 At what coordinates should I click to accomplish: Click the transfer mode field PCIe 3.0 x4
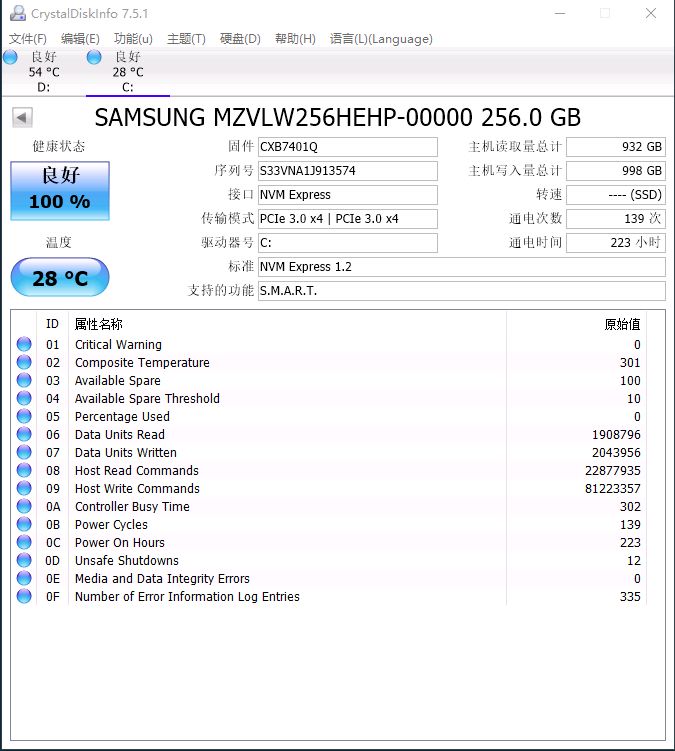348,219
